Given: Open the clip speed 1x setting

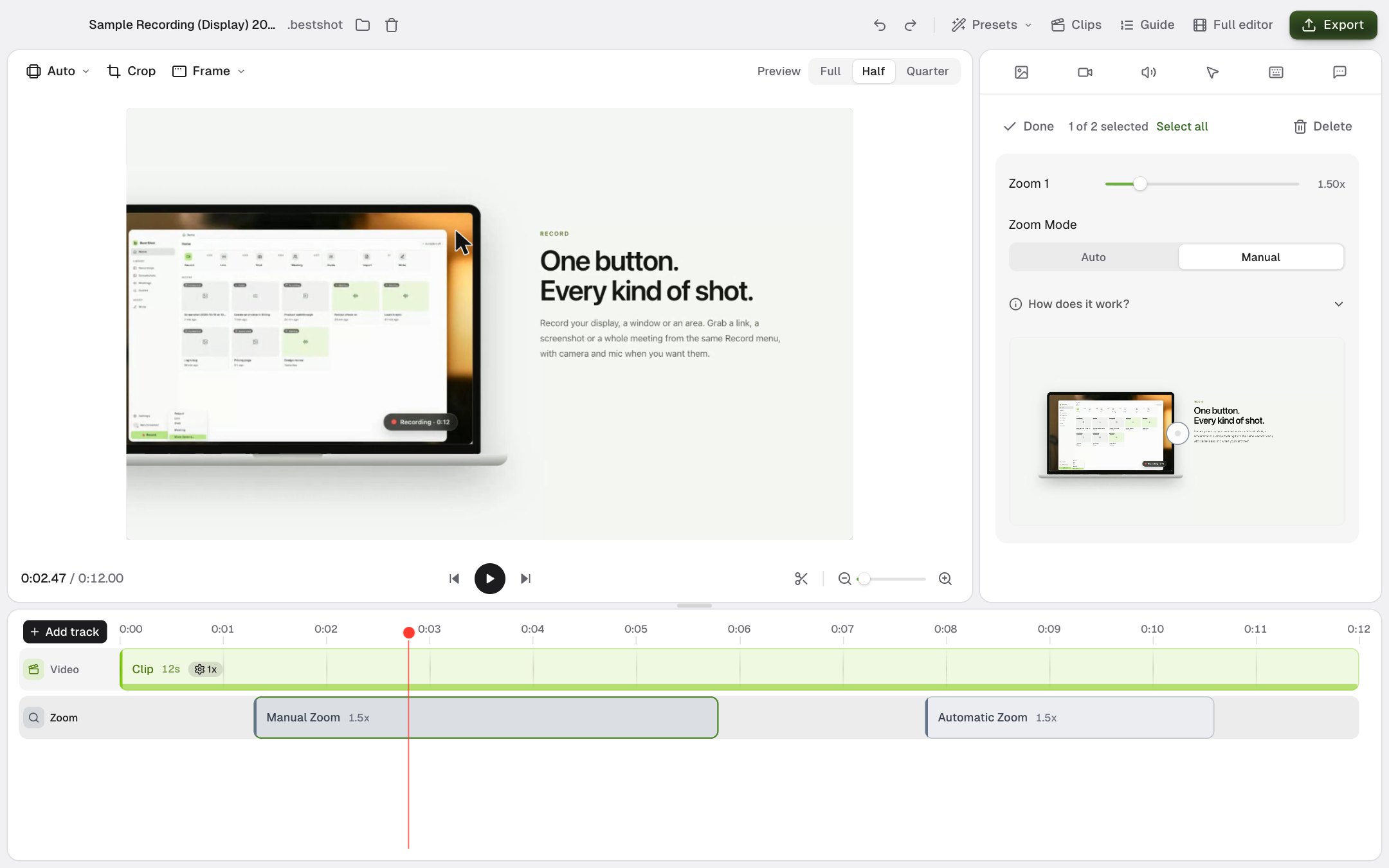Looking at the screenshot, I should click(206, 669).
